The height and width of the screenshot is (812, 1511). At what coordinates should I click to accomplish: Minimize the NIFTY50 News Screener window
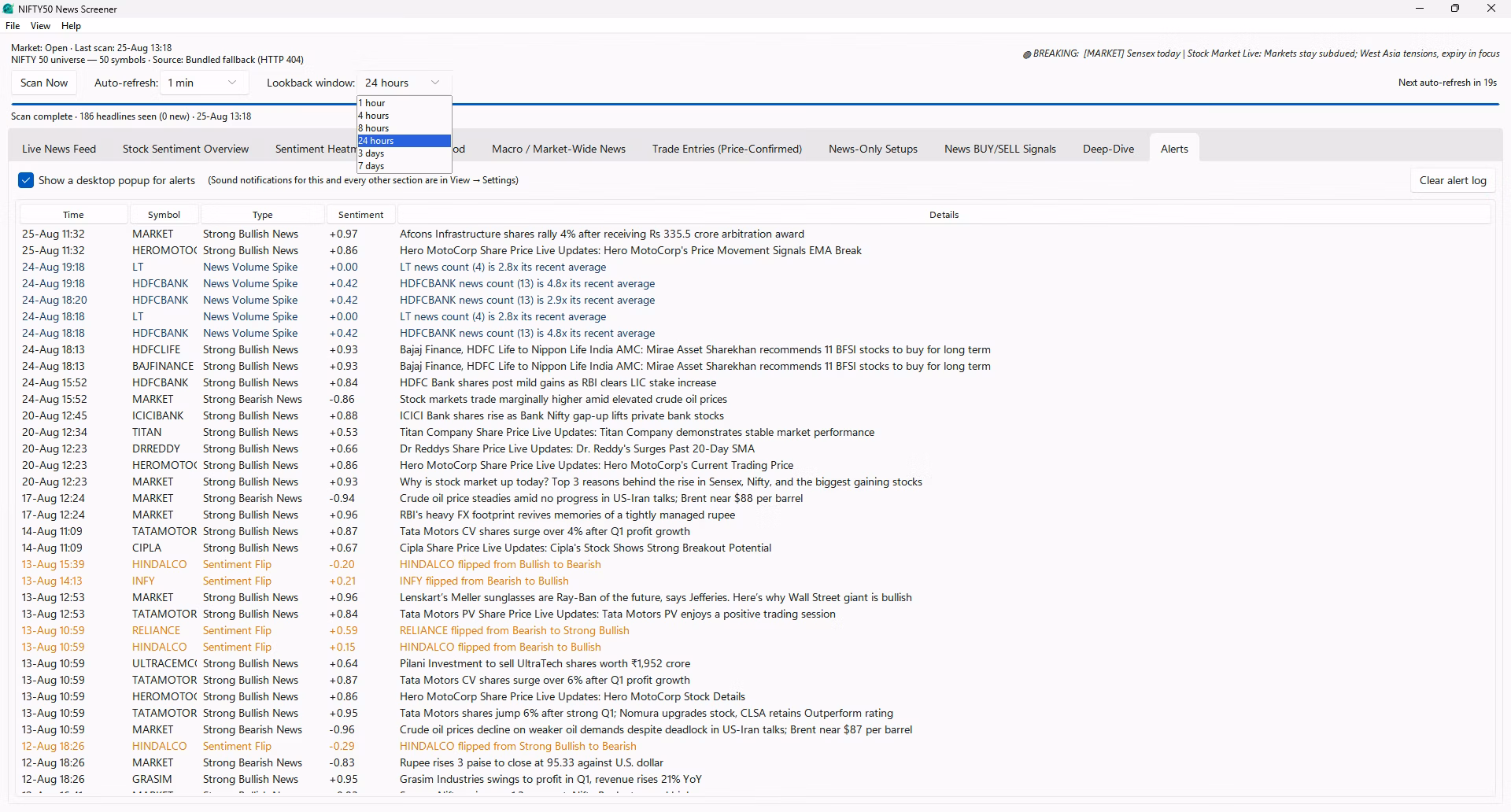(1420, 9)
